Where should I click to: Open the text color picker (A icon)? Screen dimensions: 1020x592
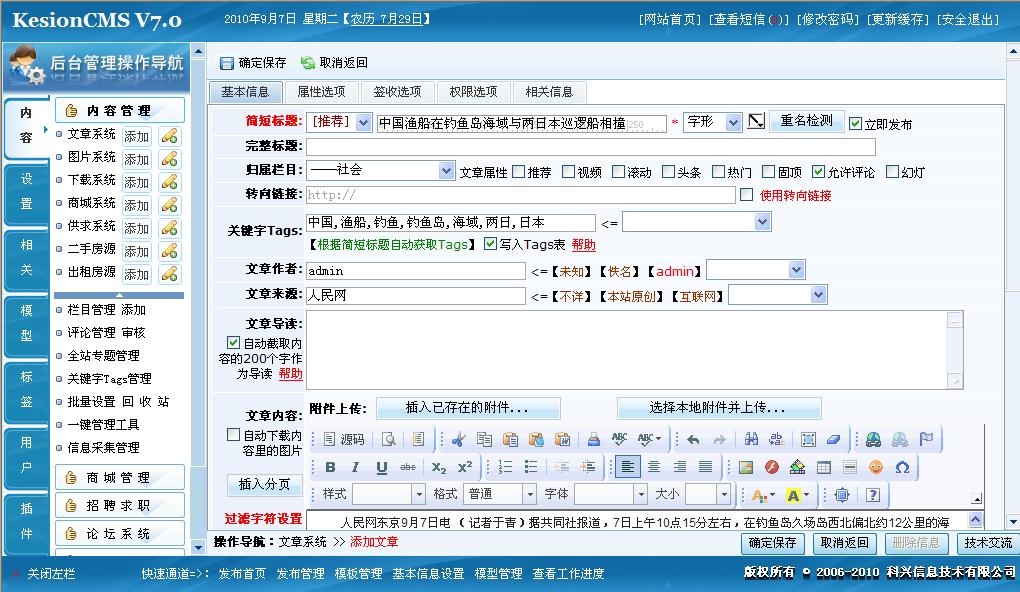point(762,496)
